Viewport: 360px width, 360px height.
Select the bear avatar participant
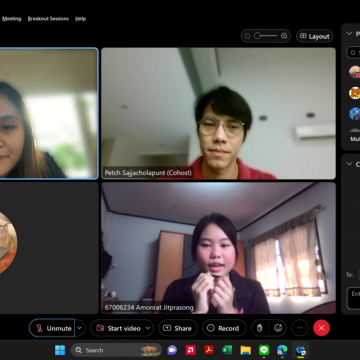tap(355, 93)
